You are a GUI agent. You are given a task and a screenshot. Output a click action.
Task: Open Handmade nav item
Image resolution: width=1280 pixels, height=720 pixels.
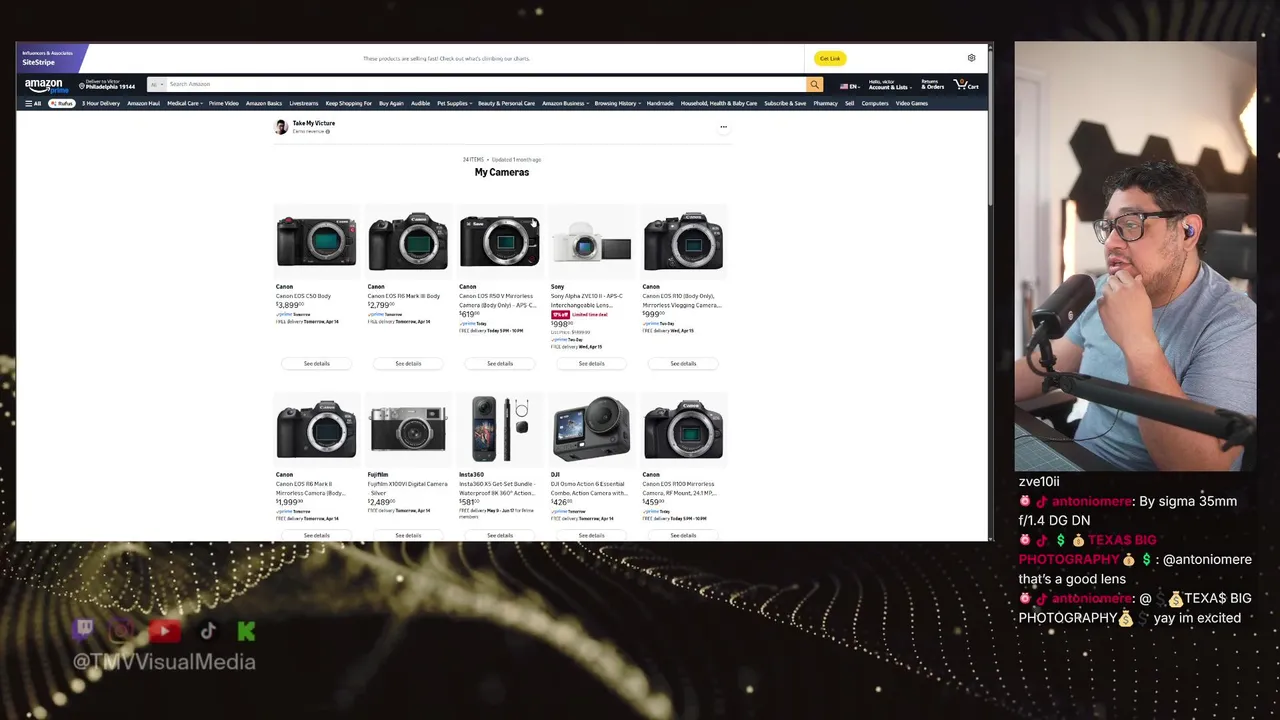pos(660,103)
